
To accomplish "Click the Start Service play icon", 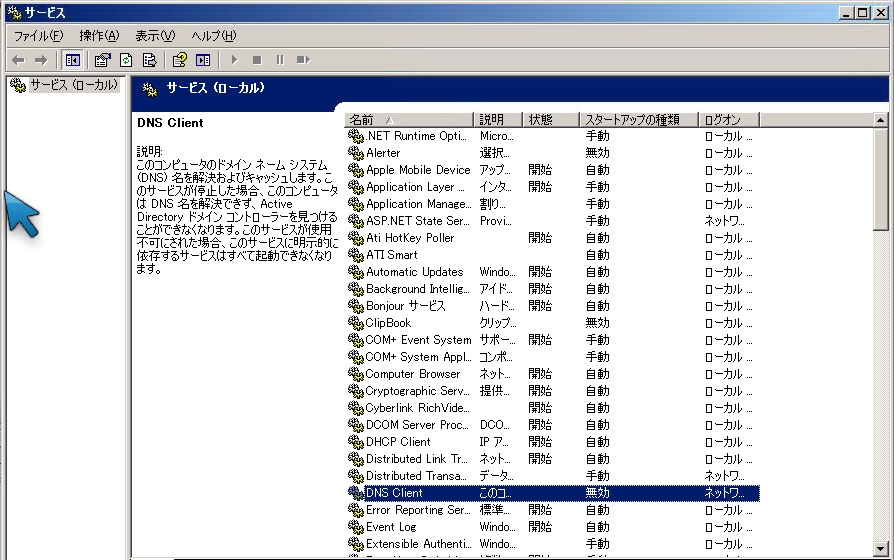I will click(x=234, y=60).
